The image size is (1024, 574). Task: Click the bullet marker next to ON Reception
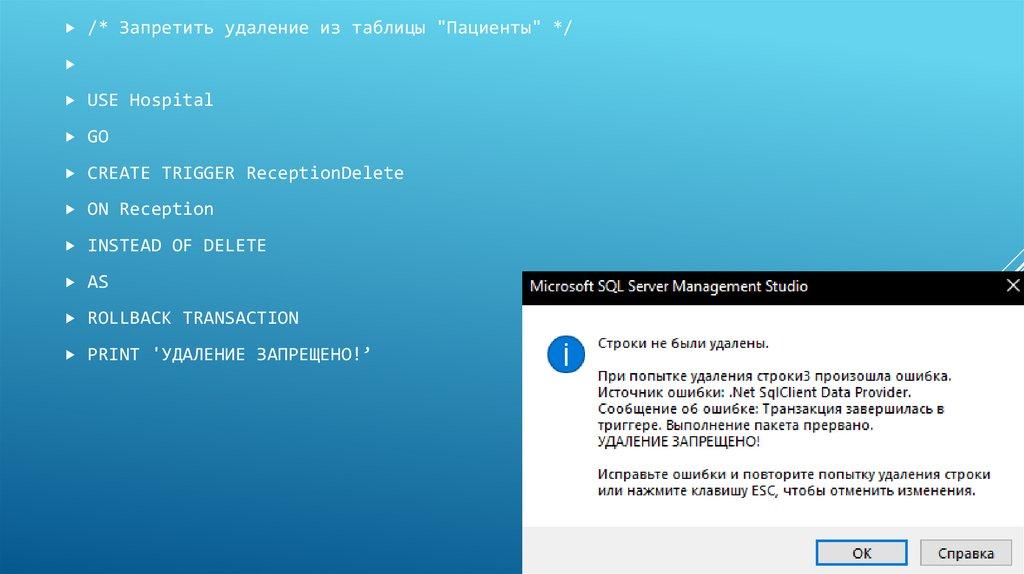(70, 209)
